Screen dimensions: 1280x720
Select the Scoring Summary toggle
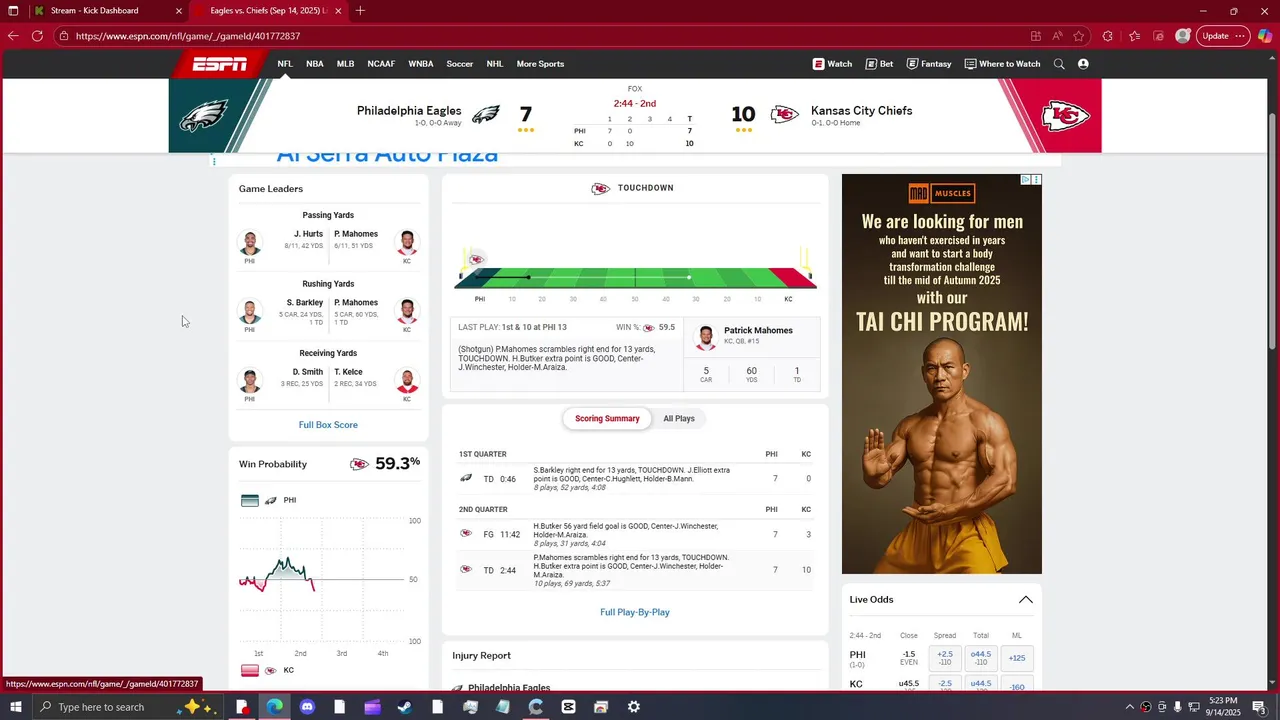point(607,419)
